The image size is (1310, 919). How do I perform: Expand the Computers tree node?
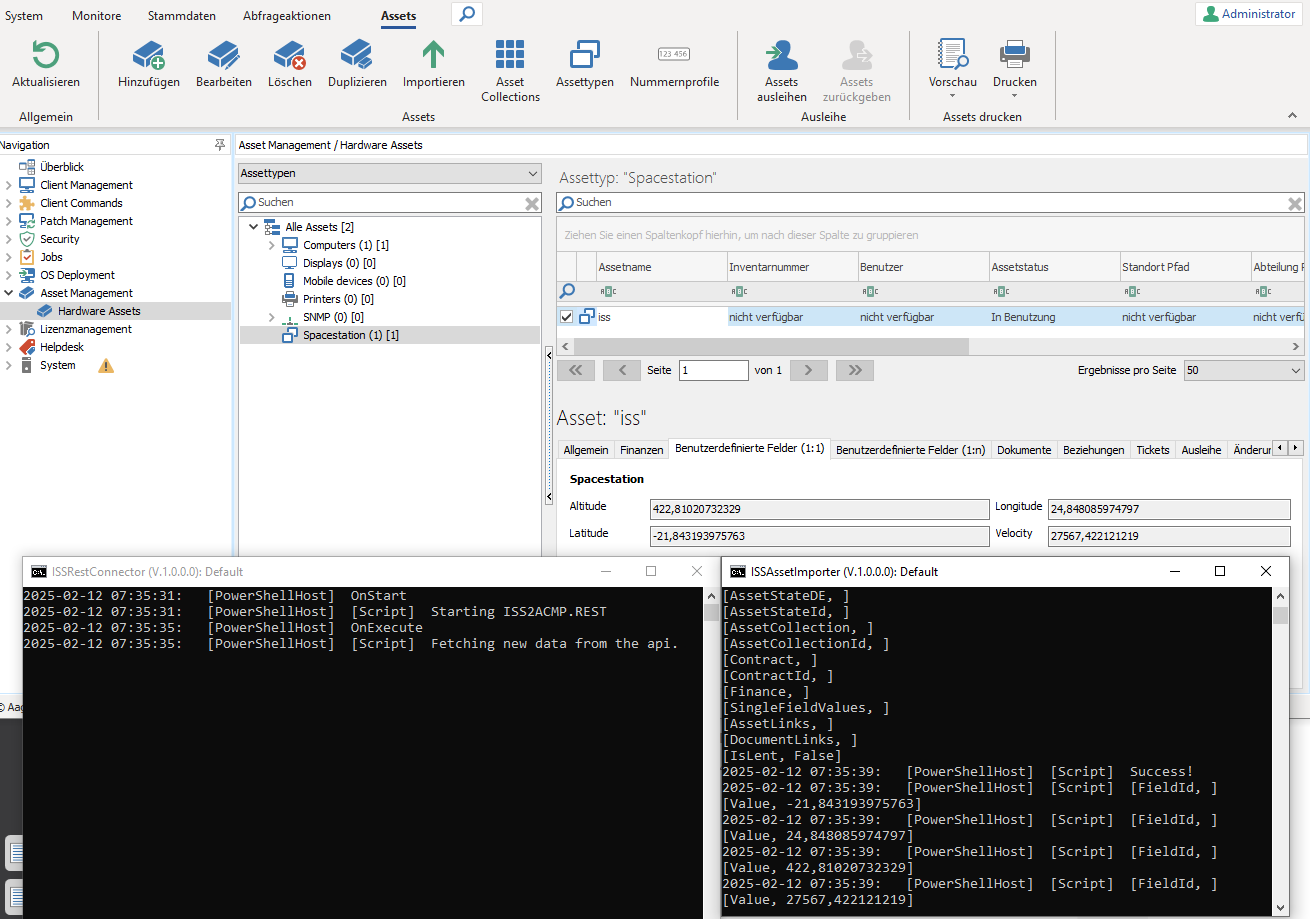(271, 245)
